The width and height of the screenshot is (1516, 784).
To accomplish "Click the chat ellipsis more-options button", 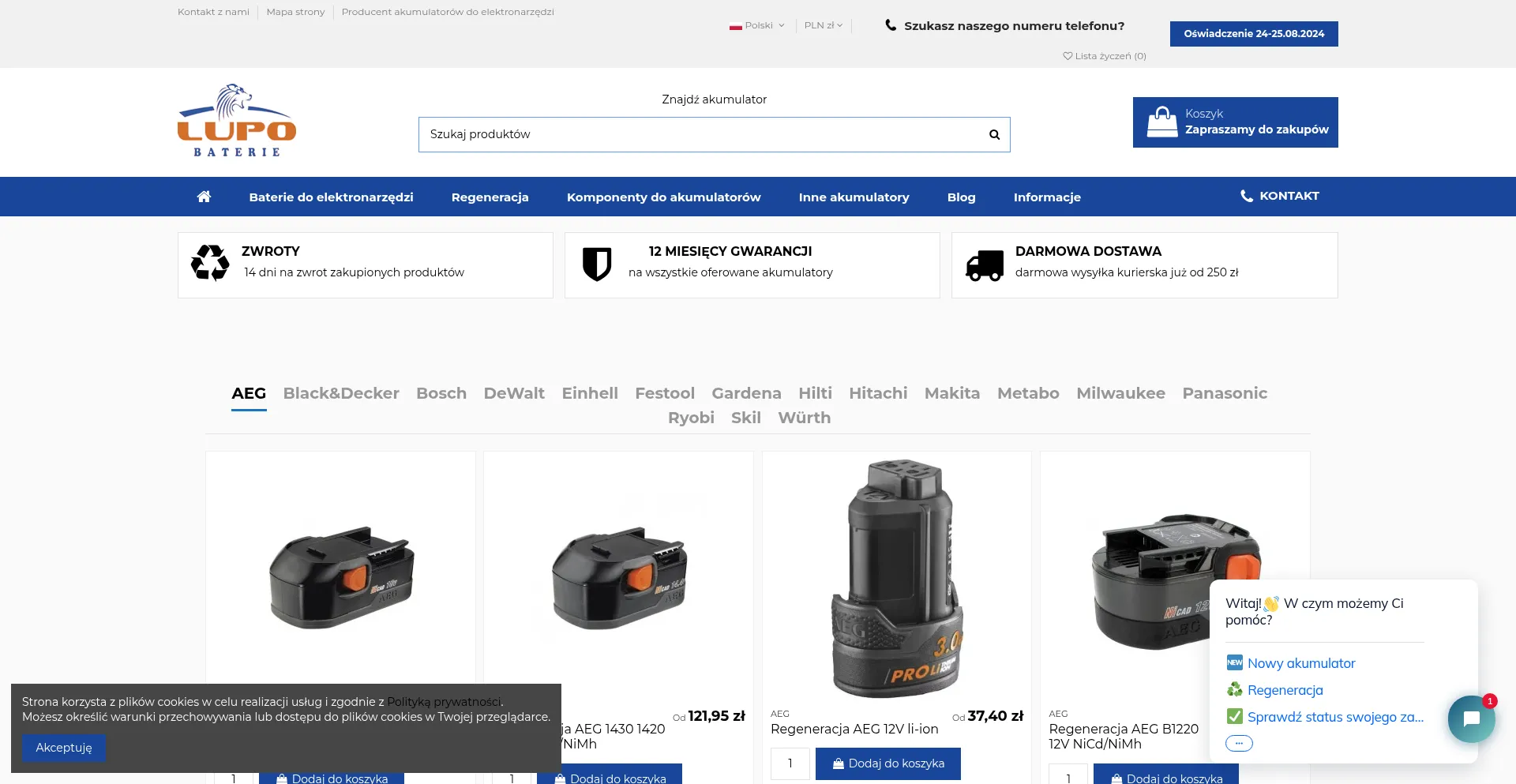I will click(1239, 743).
